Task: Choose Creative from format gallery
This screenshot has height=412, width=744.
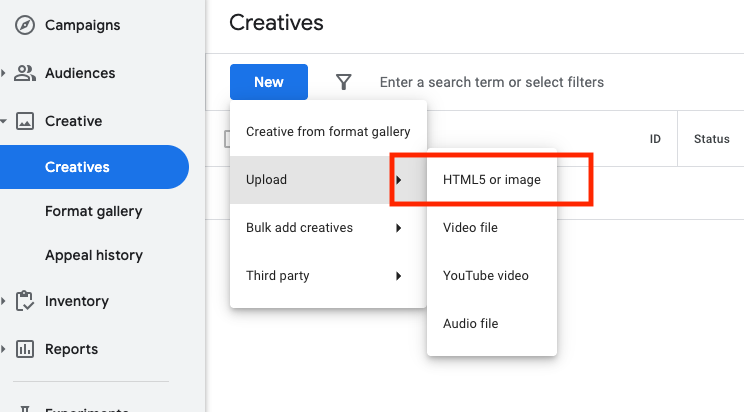Action: 328,132
